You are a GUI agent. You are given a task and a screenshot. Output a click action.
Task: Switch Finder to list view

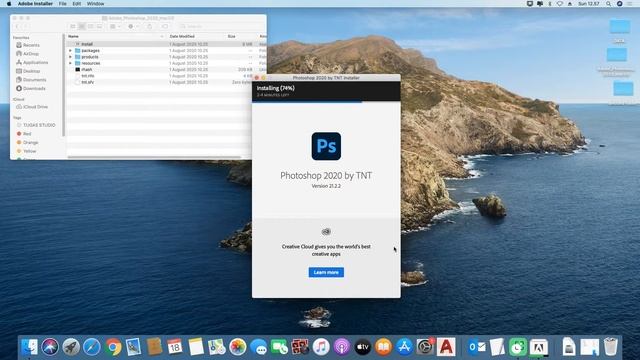tap(82, 27)
